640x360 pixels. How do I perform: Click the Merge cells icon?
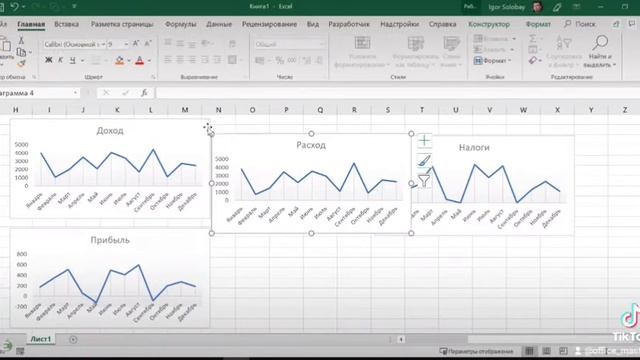pos(232,60)
